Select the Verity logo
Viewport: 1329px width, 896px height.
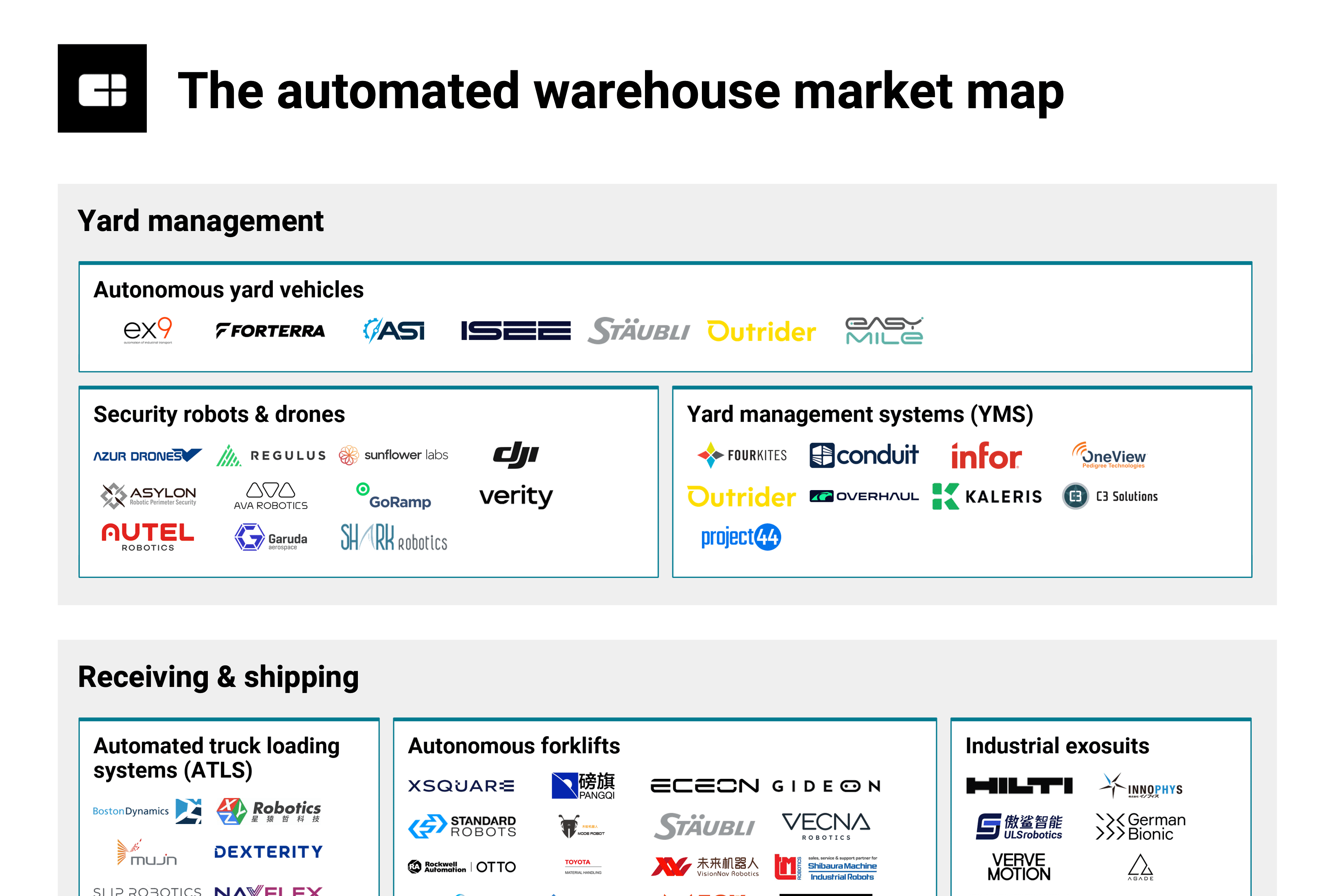click(516, 496)
